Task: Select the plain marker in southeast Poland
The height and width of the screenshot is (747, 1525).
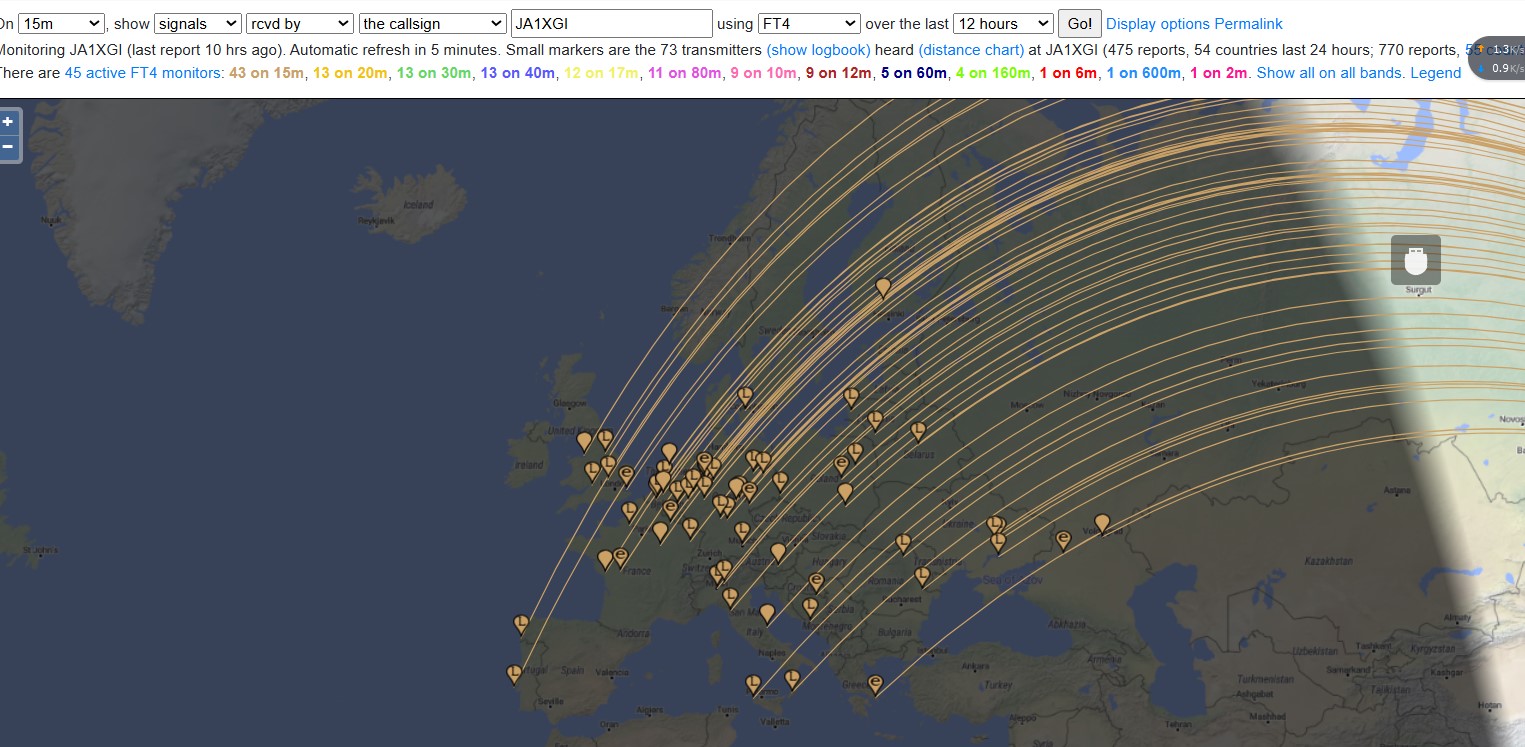Action: [846, 492]
